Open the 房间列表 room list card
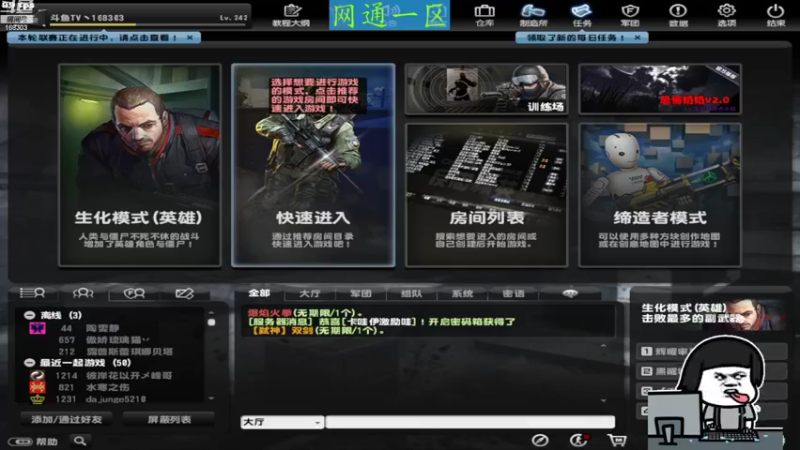The image size is (800, 450). click(486, 195)
